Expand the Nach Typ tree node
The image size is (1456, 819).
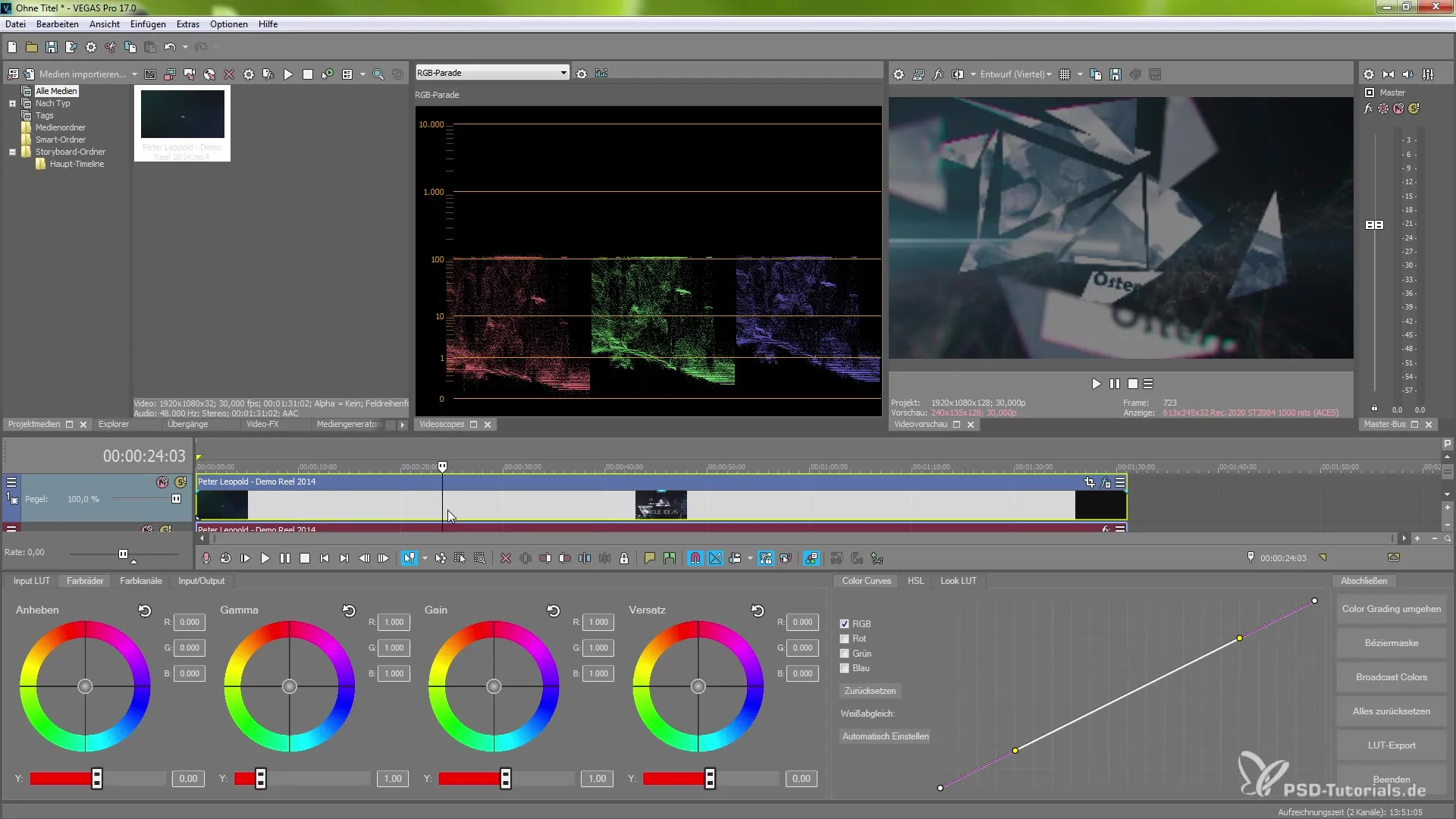pyautogui.click(x=12, y=103)
